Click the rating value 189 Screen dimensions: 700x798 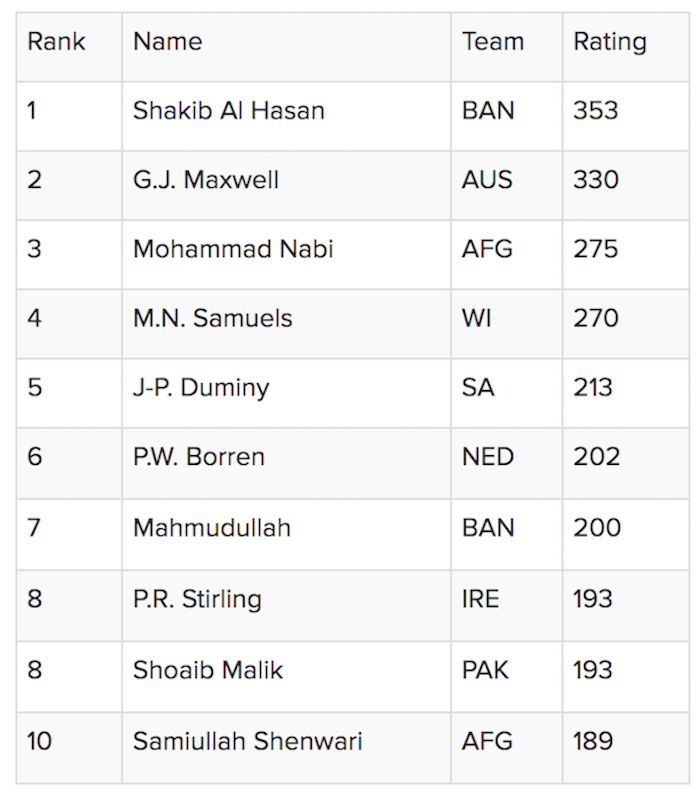(x=593, y=742)
